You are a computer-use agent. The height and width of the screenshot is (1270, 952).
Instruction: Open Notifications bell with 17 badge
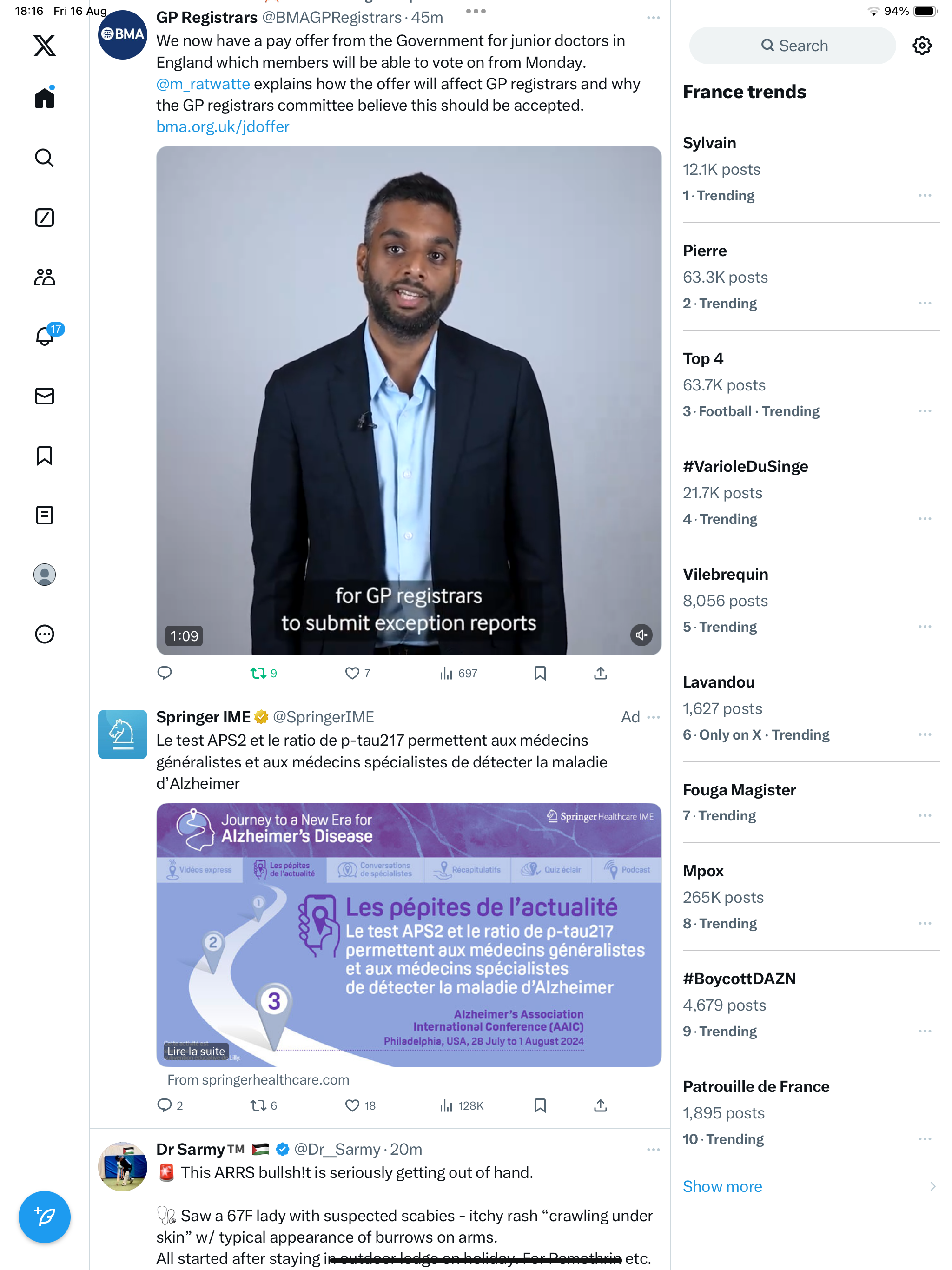point(46,335)
